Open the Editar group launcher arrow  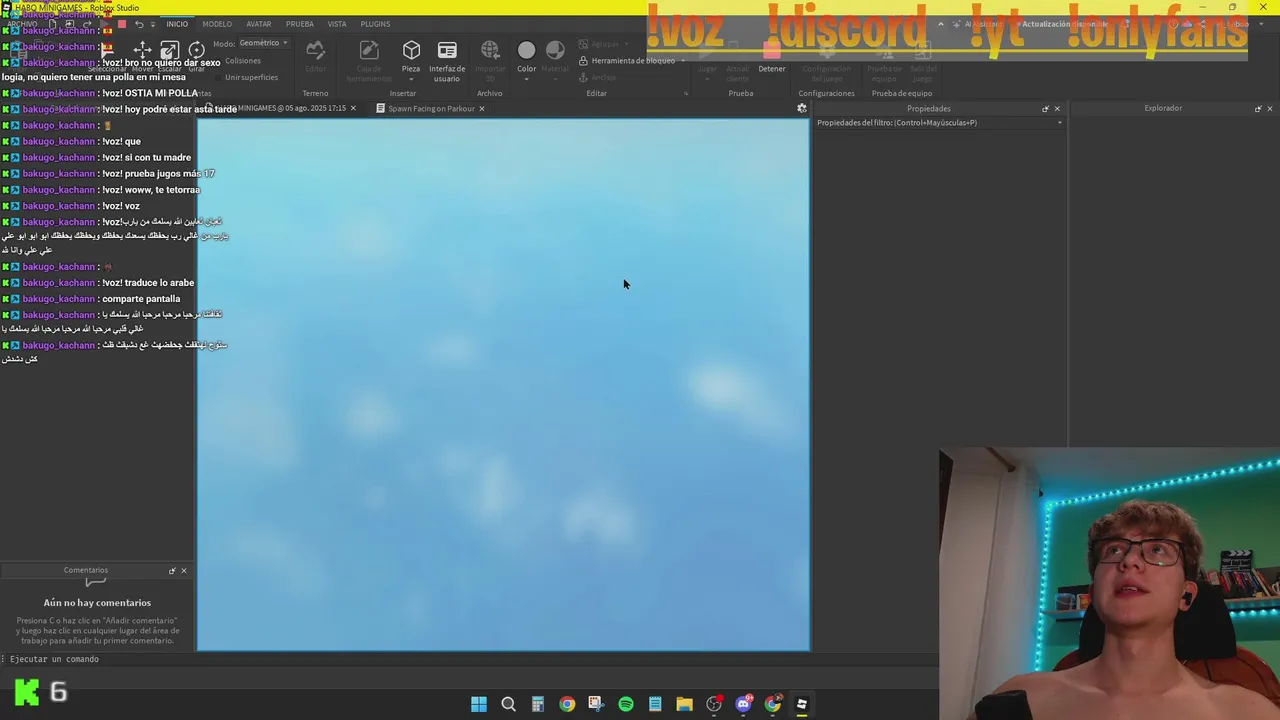point(686,93)
